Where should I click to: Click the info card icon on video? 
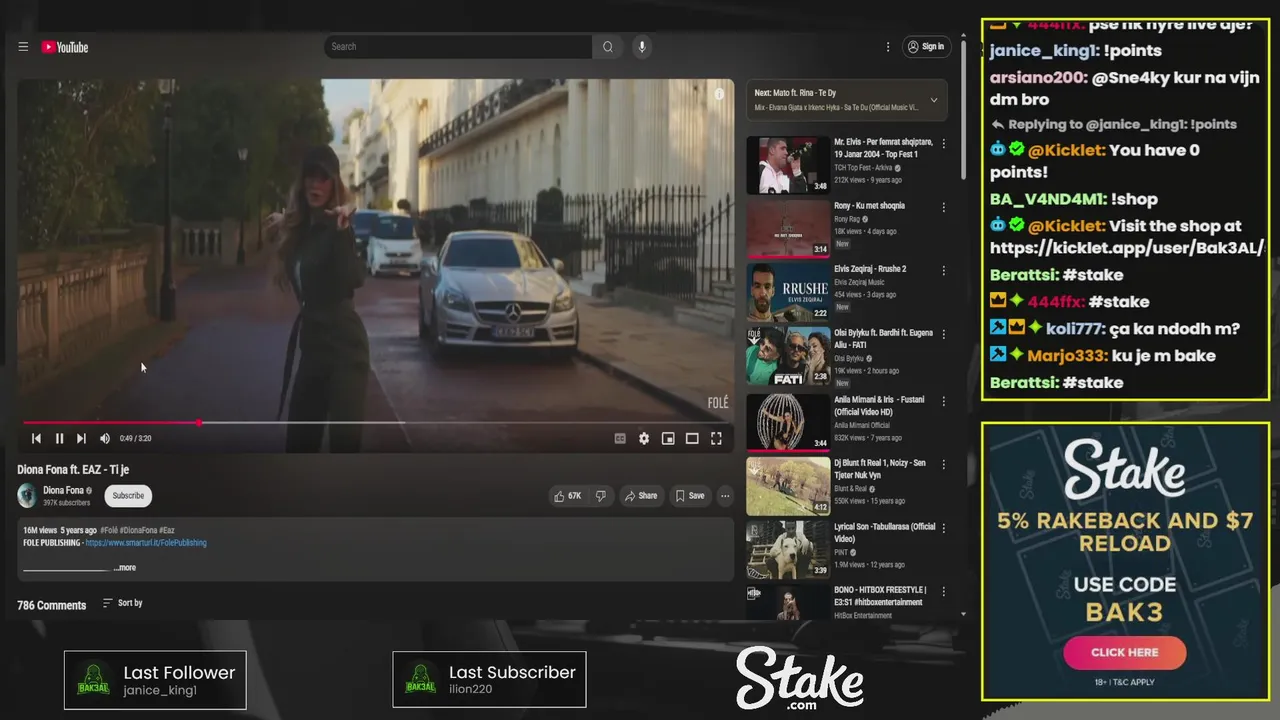coord(718,94)
